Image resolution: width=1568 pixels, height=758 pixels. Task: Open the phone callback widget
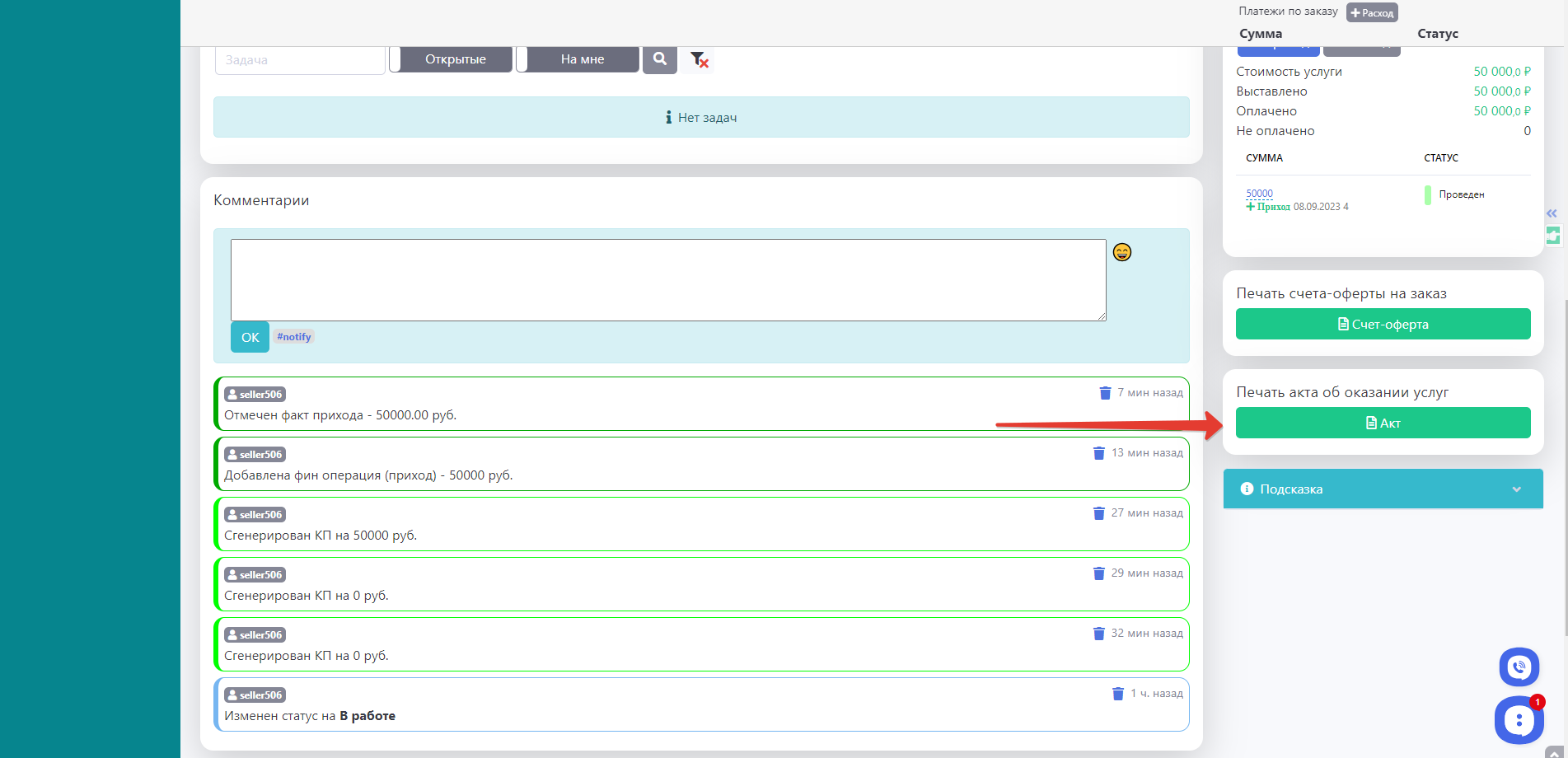(1519, 667)
